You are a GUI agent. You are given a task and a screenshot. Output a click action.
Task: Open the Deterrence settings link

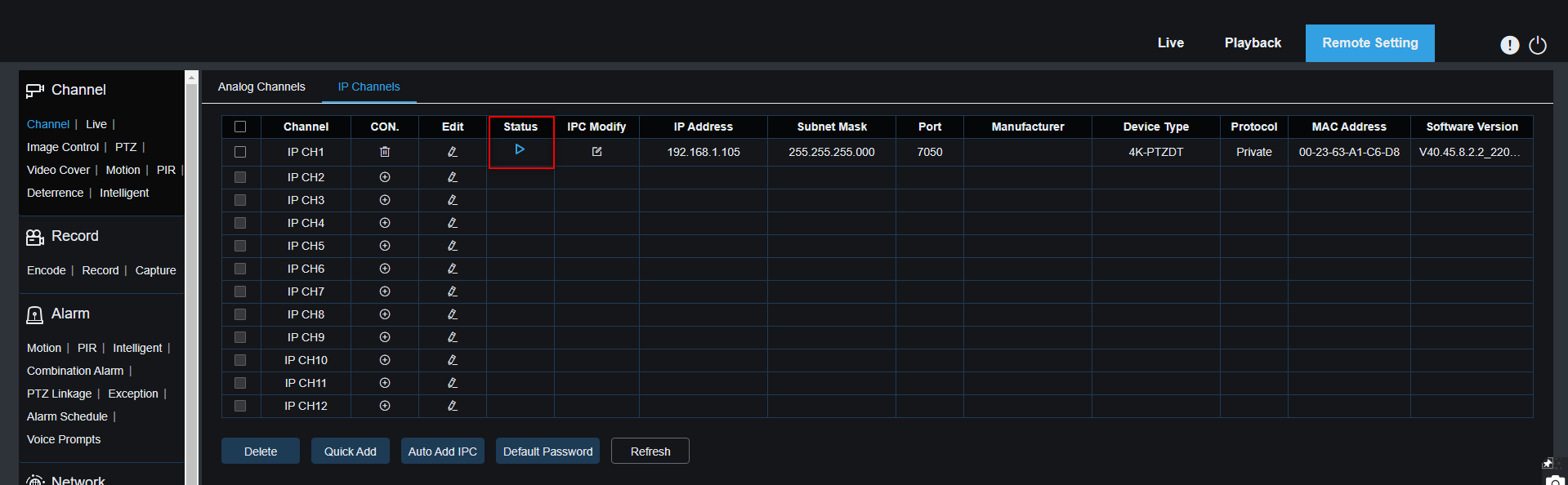(x=55, y=193)
